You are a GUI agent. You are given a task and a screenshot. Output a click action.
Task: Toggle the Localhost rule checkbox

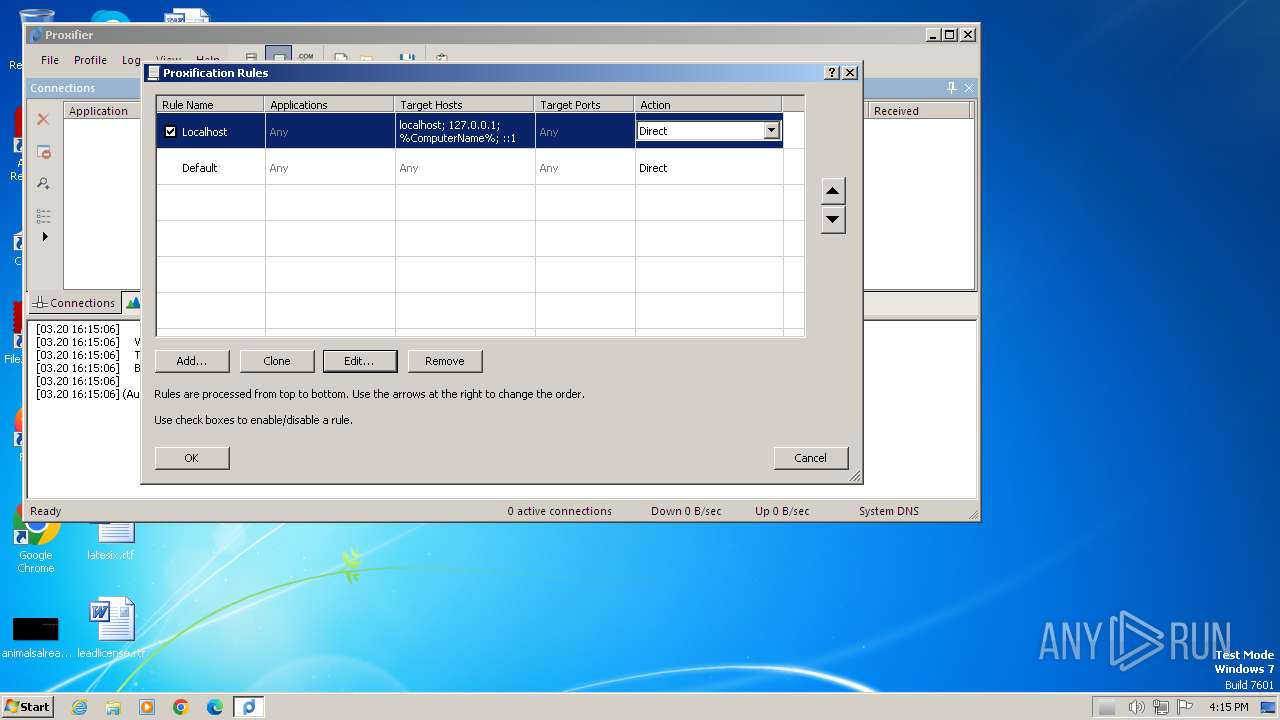(170, 132)
